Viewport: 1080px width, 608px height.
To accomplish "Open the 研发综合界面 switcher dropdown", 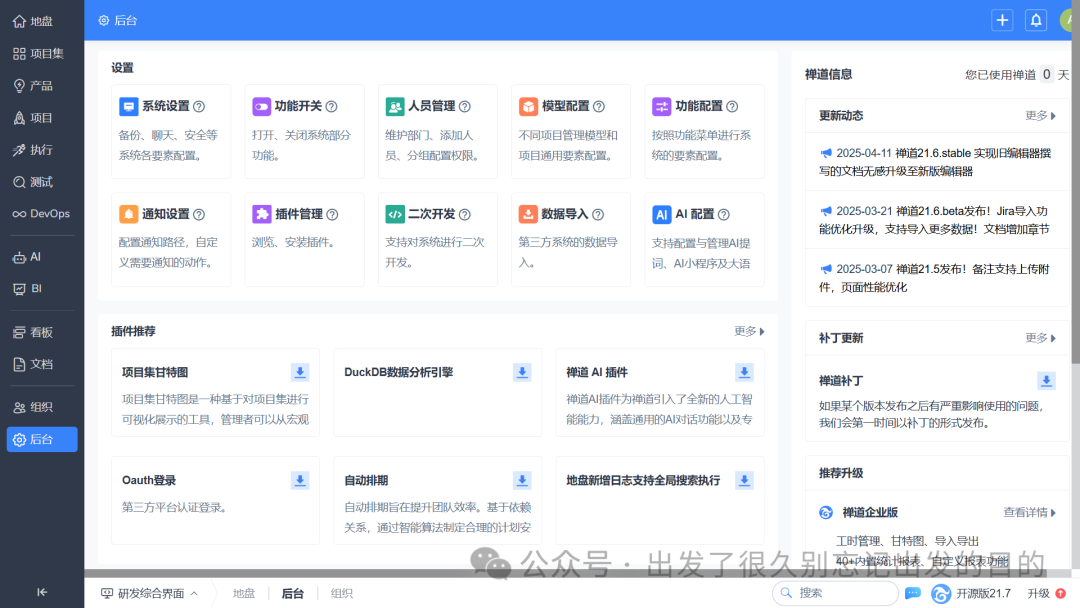I will [x=150, y=593].
